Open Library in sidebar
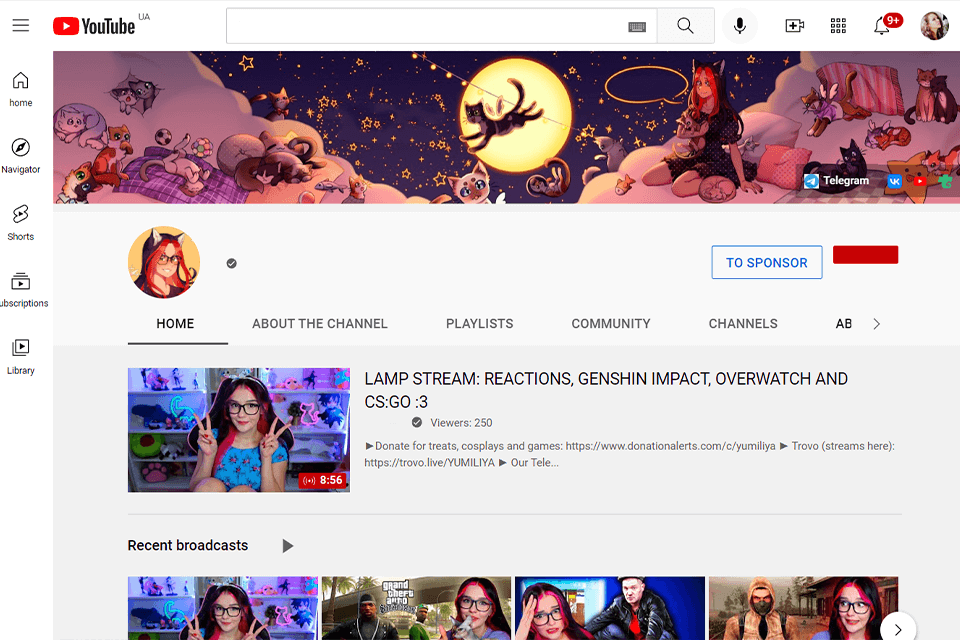The image size is (960, 640). pos(21,356)
